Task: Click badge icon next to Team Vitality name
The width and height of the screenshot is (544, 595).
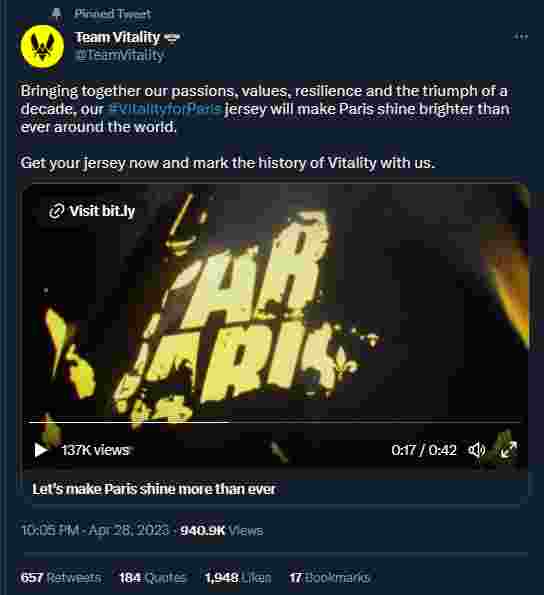Action: [x=172, y=38]
